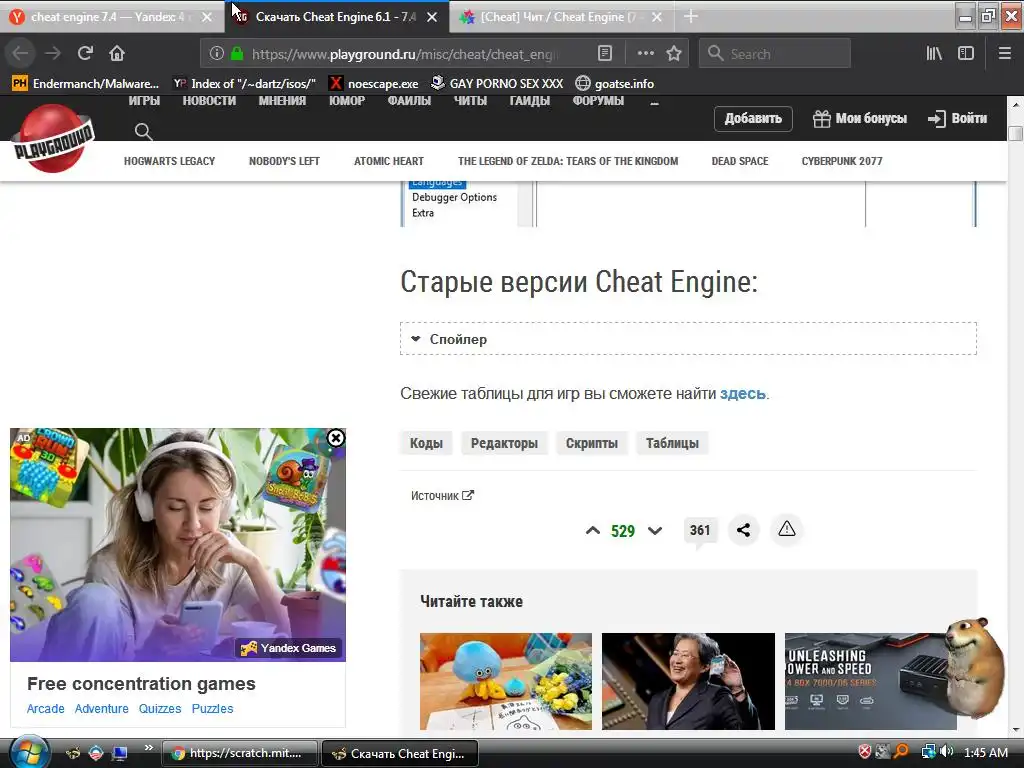This screenshot has height=768, width=1024.
Task: Click the browser Back arrow
Action: pyautogui.click(x=20, y=54)
